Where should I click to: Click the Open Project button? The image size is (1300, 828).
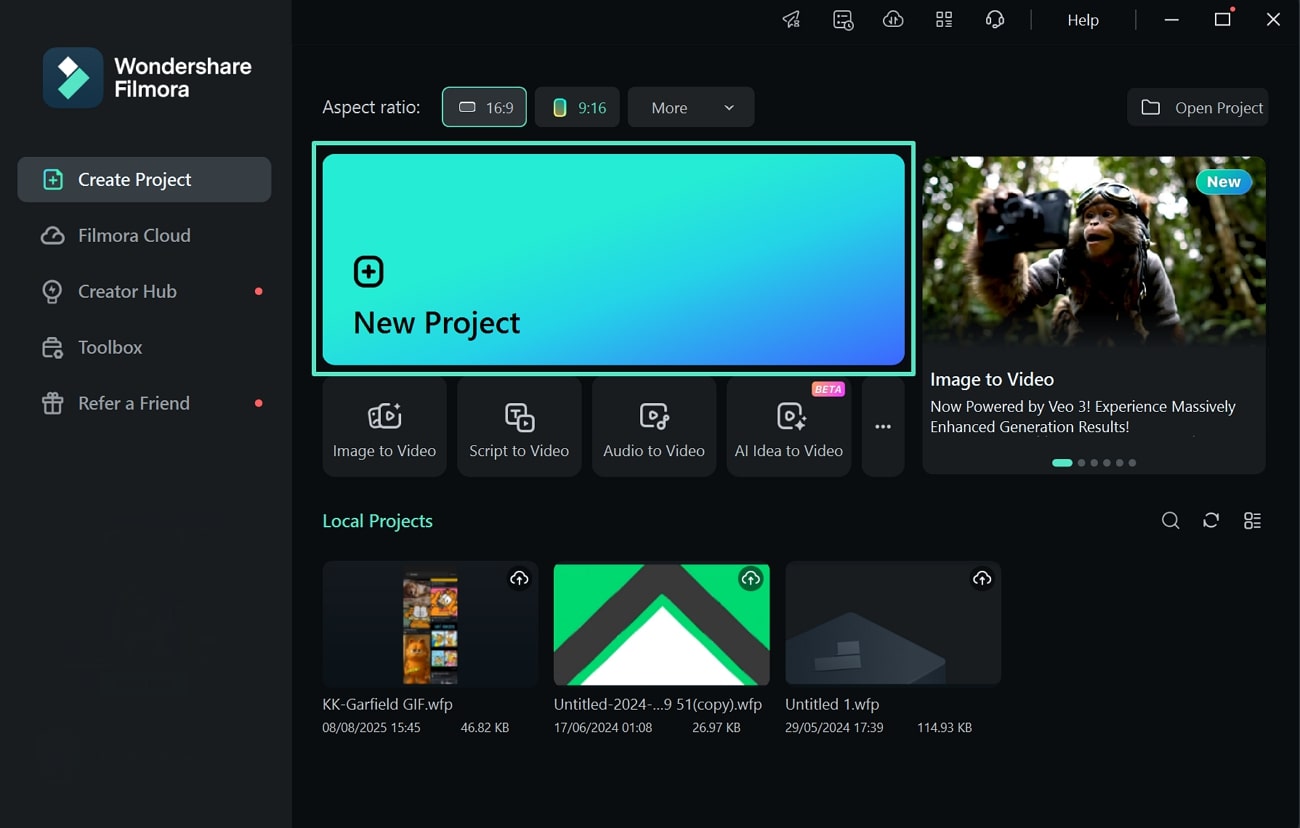click(x=1198, y=107)
